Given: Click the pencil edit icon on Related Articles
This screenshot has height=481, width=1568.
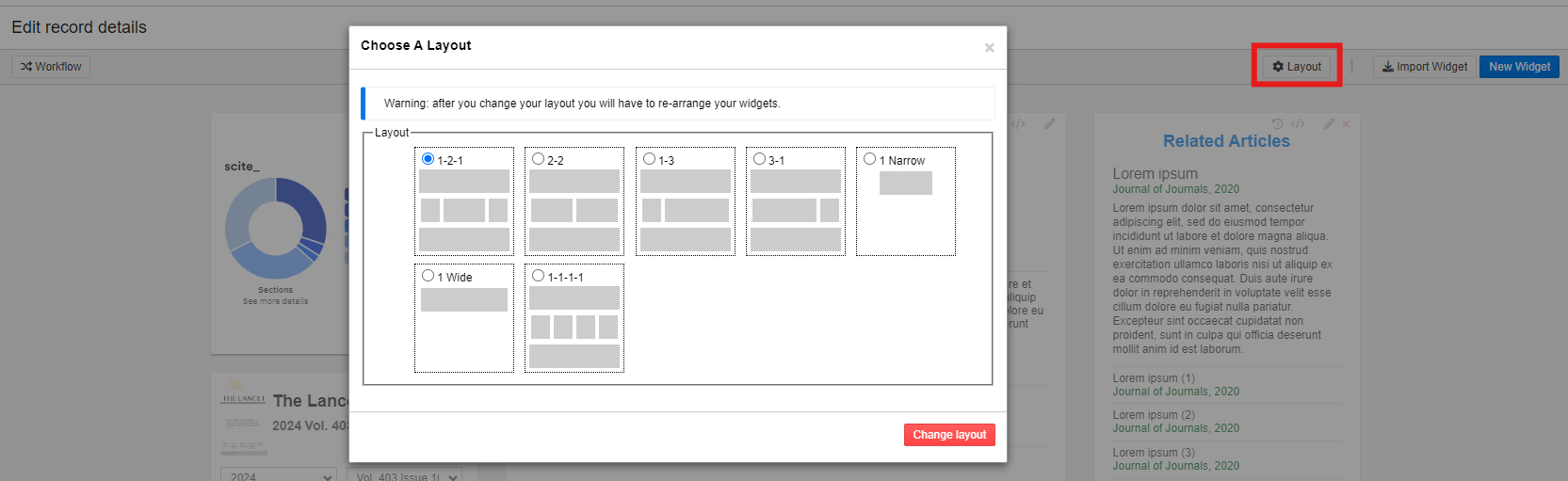Looking at the screenshot, I should coord(1329,123).
